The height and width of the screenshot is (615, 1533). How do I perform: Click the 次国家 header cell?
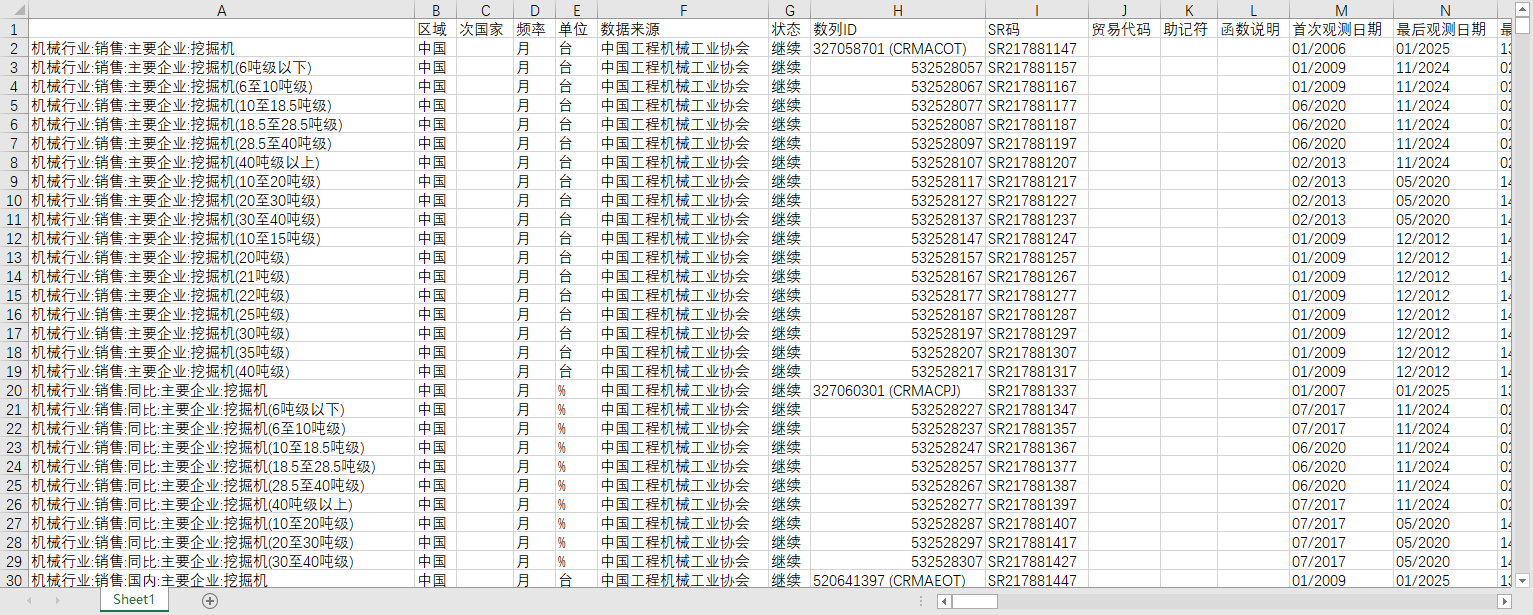click(x=485, y=29)
